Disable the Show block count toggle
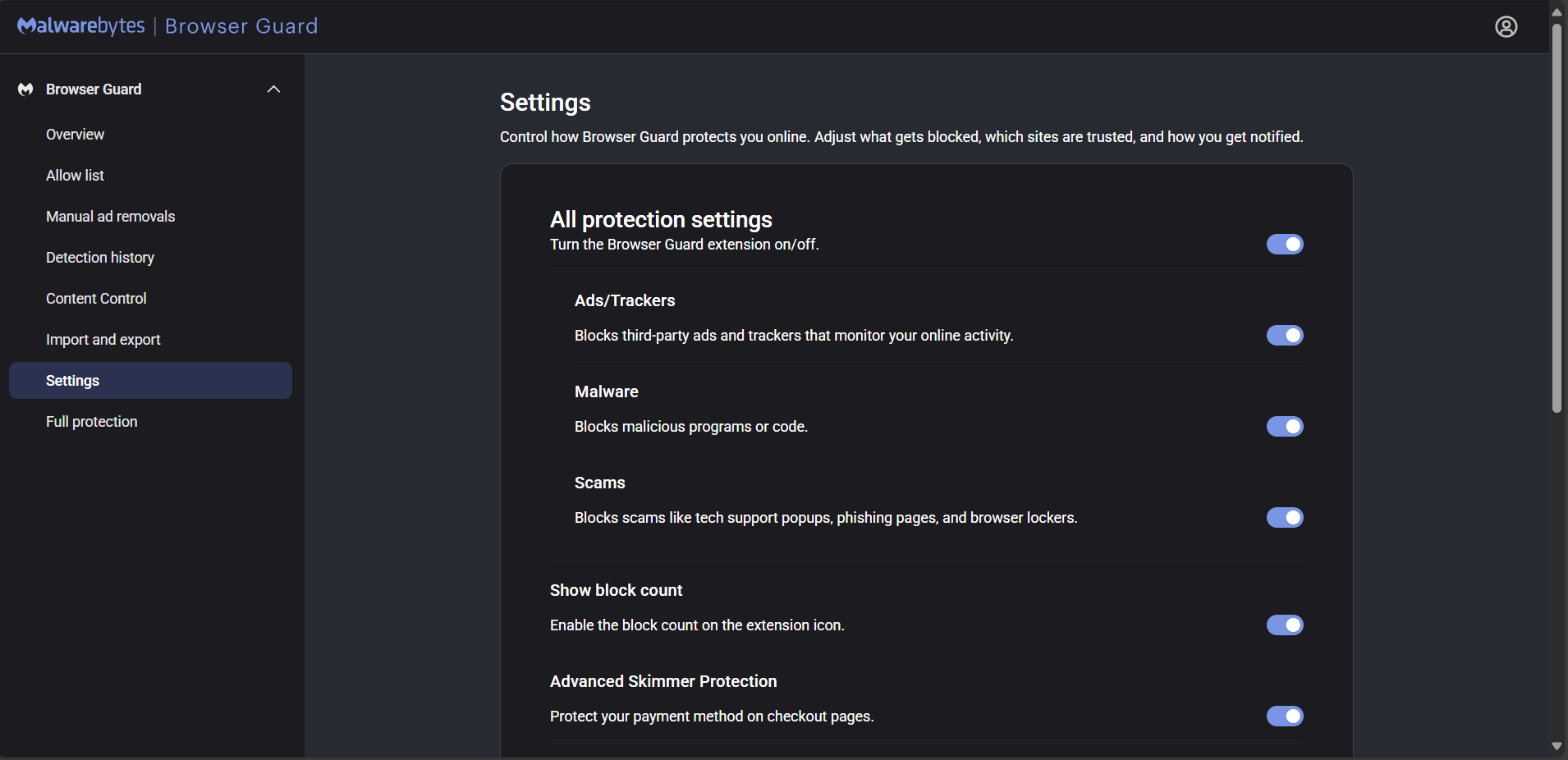1568x760 pixels. 1284,625
